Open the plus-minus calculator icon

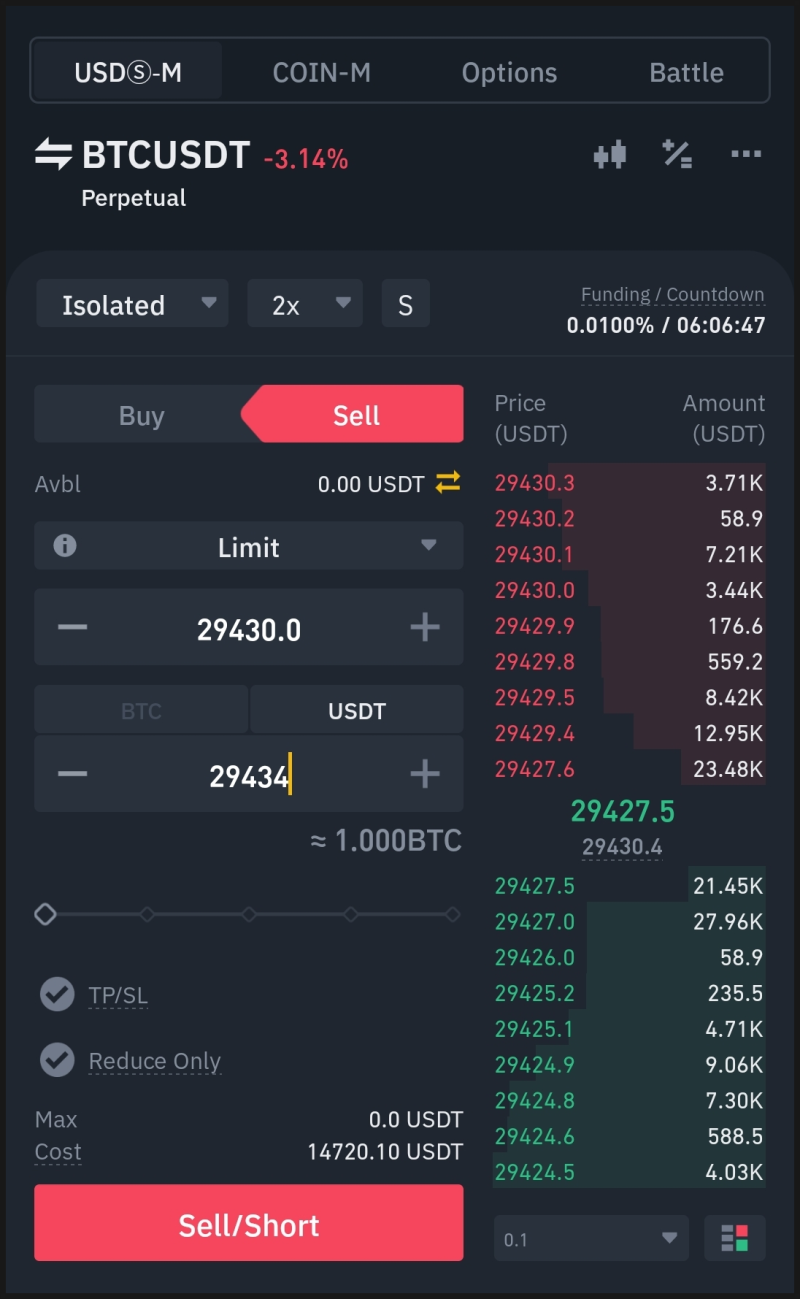[x=677, y=154]
